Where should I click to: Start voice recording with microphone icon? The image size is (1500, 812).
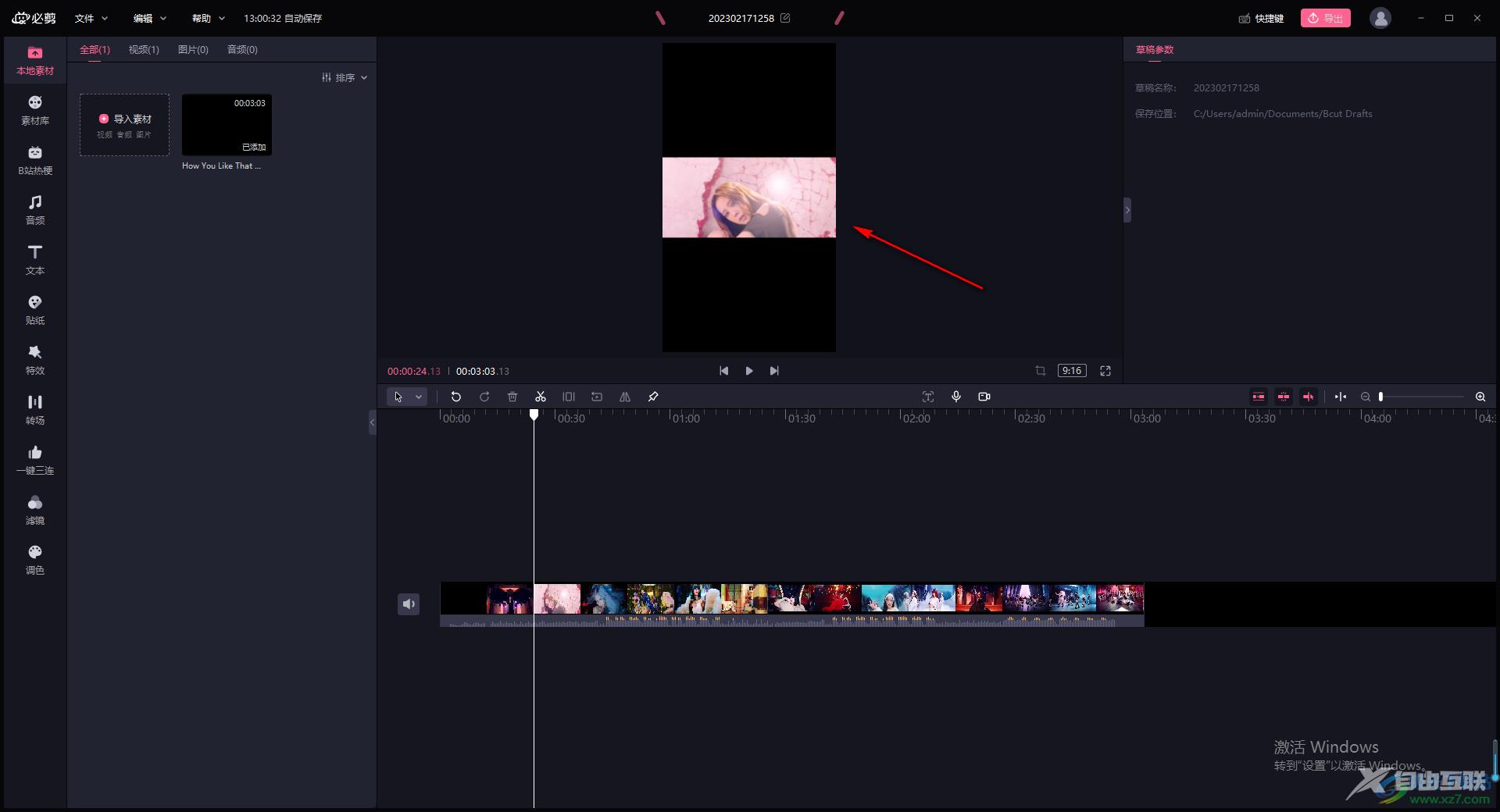point(956,397)
